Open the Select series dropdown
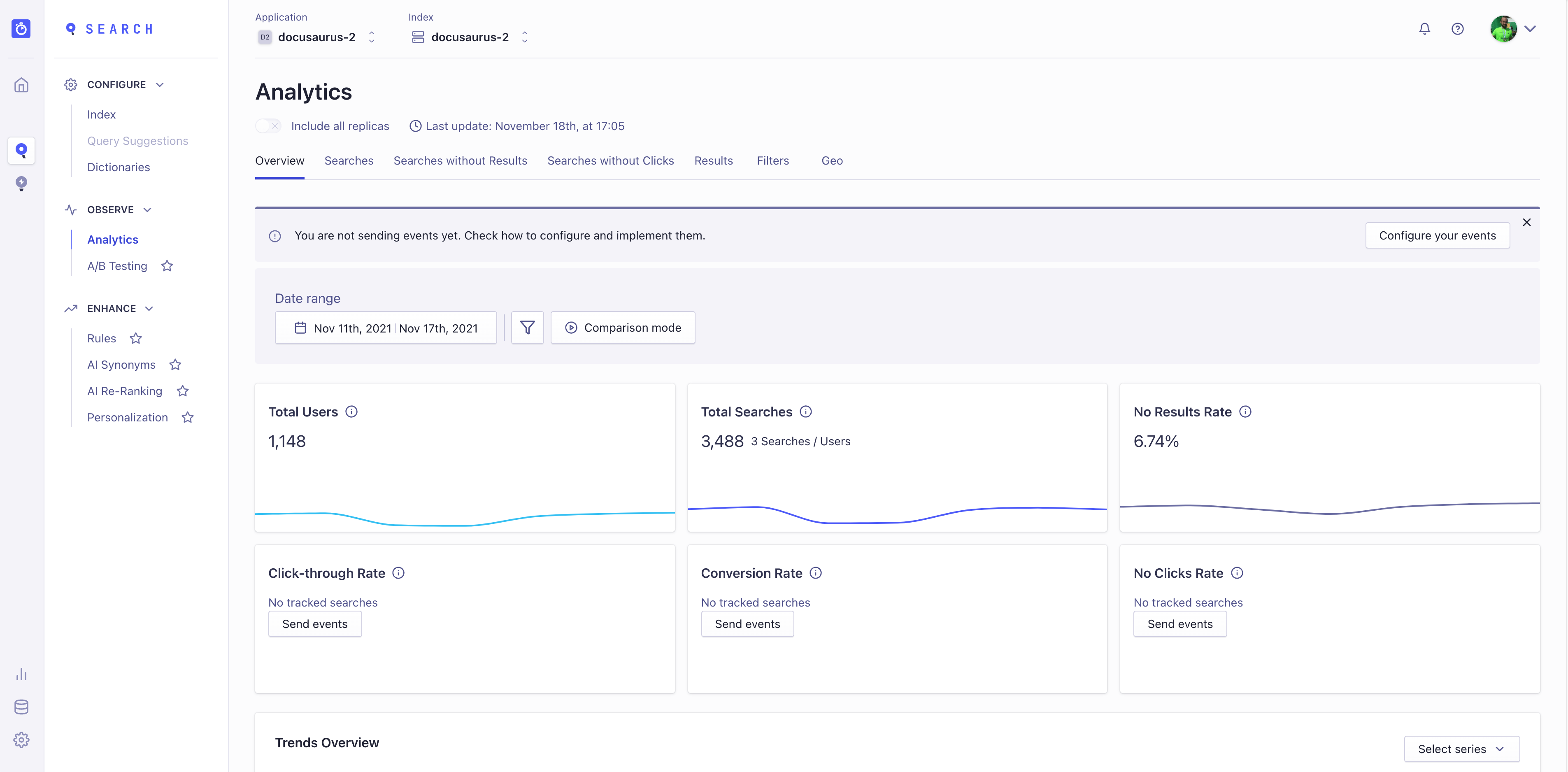 [x=1461, y=749]
